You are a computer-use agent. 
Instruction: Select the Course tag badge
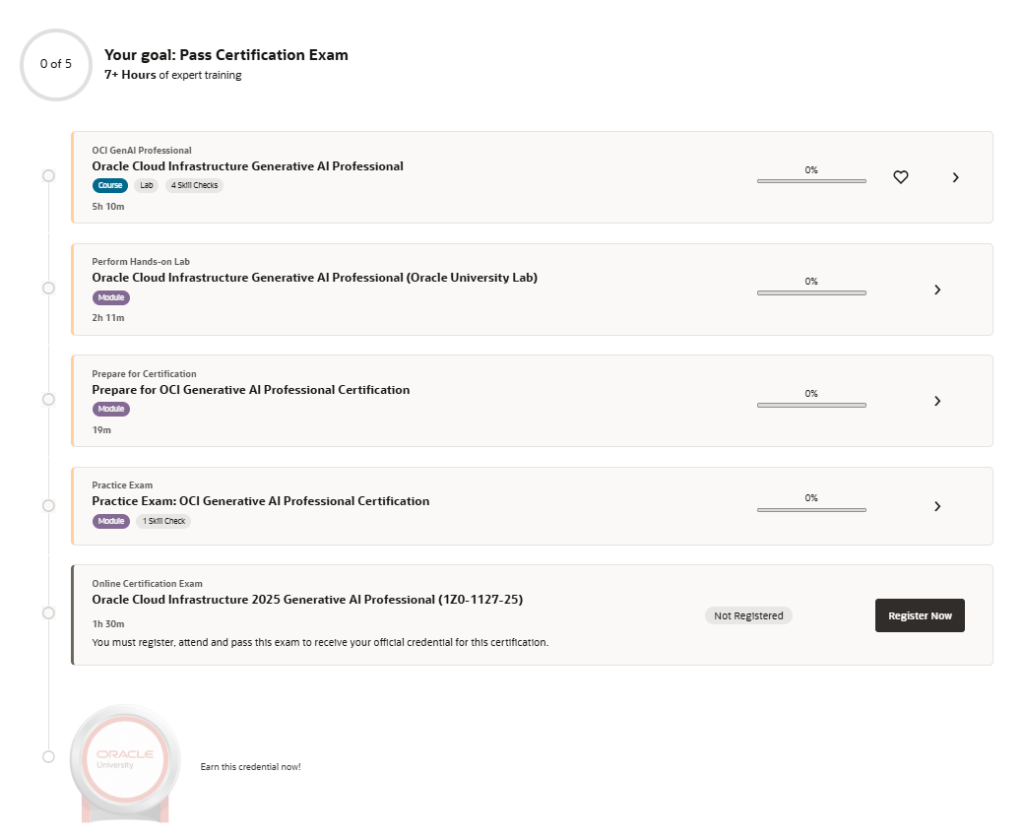(110, 185)
